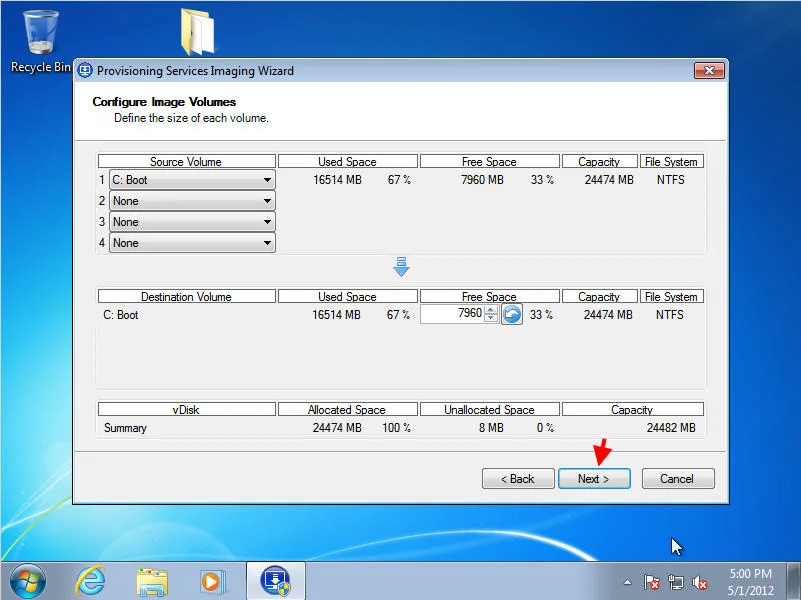801x600 pixels.
Task: Click the source used space '16514 MB' value
Action: click(x=338, y=180)
